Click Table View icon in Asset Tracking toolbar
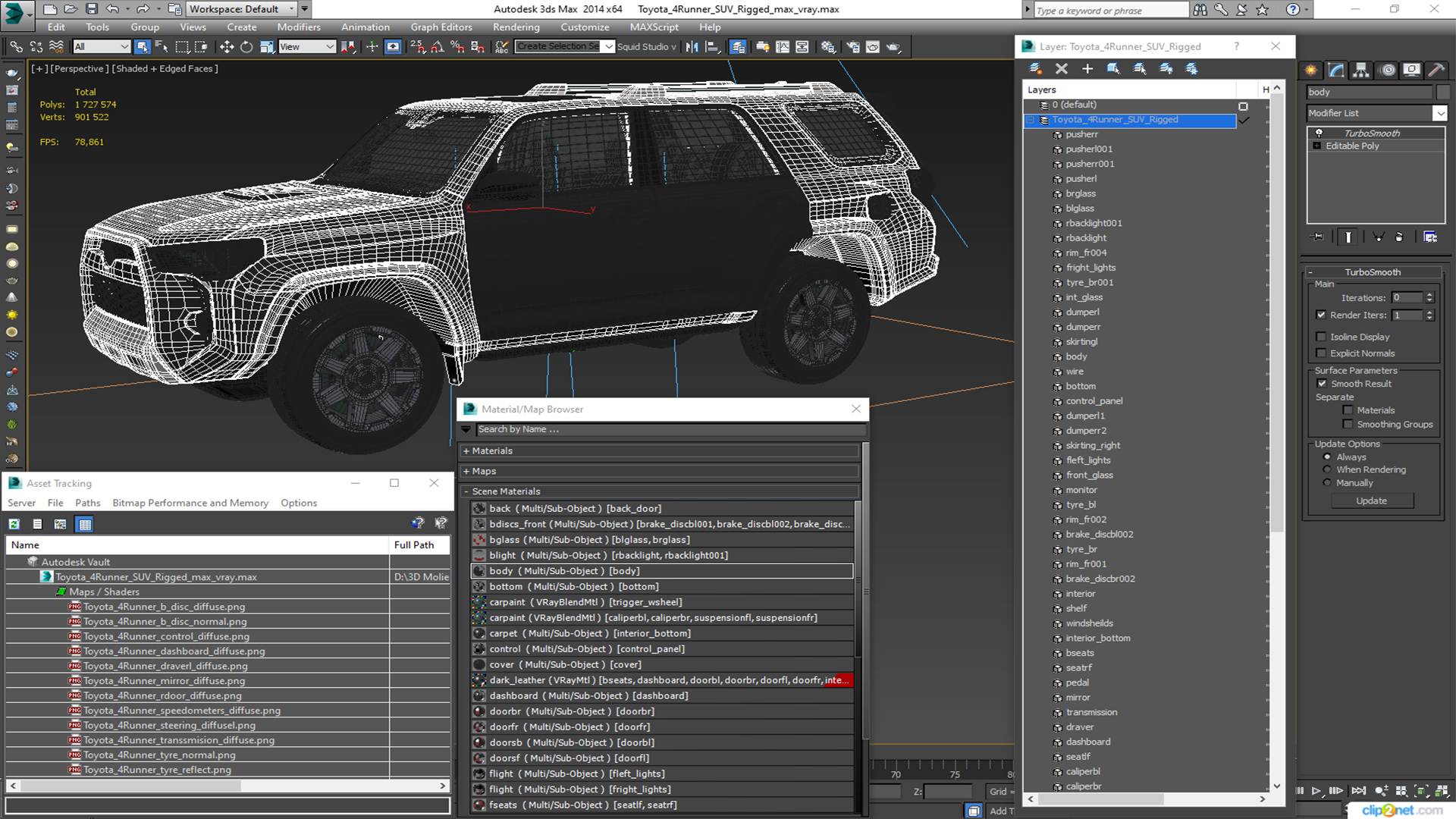 tap(85, 524)
